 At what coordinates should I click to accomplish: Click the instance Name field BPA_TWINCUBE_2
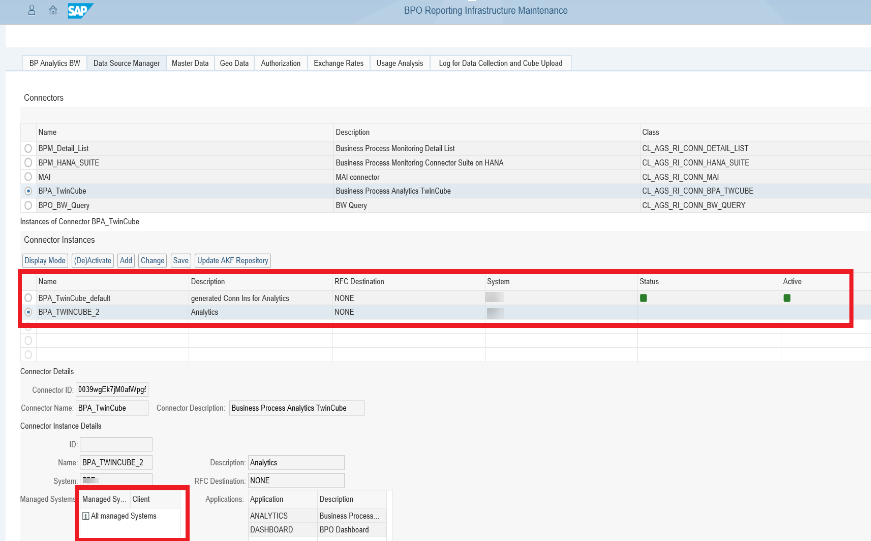tap(116, 462)
